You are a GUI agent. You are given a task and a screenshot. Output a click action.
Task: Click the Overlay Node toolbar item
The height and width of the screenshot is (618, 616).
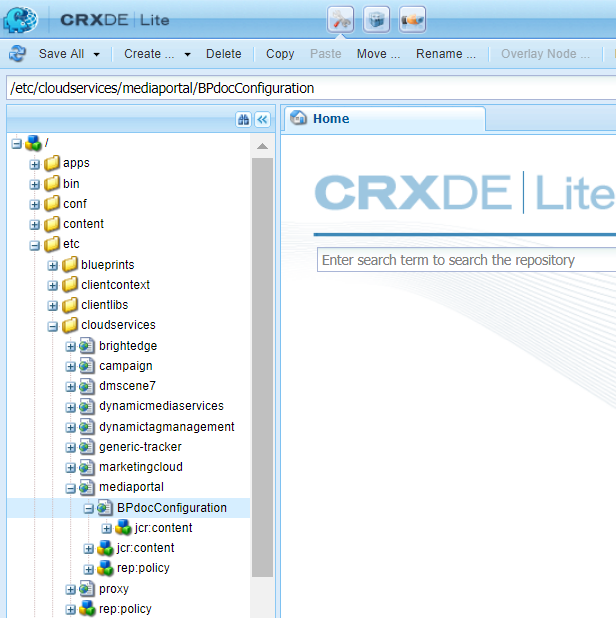click(545, 54)
